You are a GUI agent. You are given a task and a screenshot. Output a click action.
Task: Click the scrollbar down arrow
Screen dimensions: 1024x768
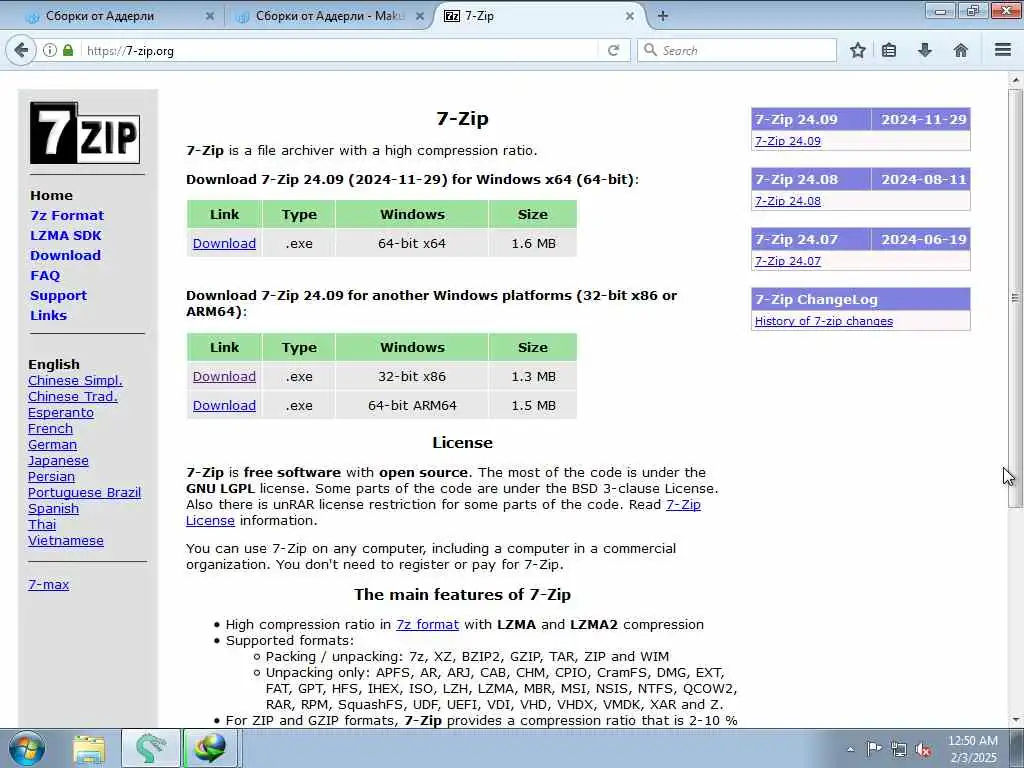coord(1015,720)
